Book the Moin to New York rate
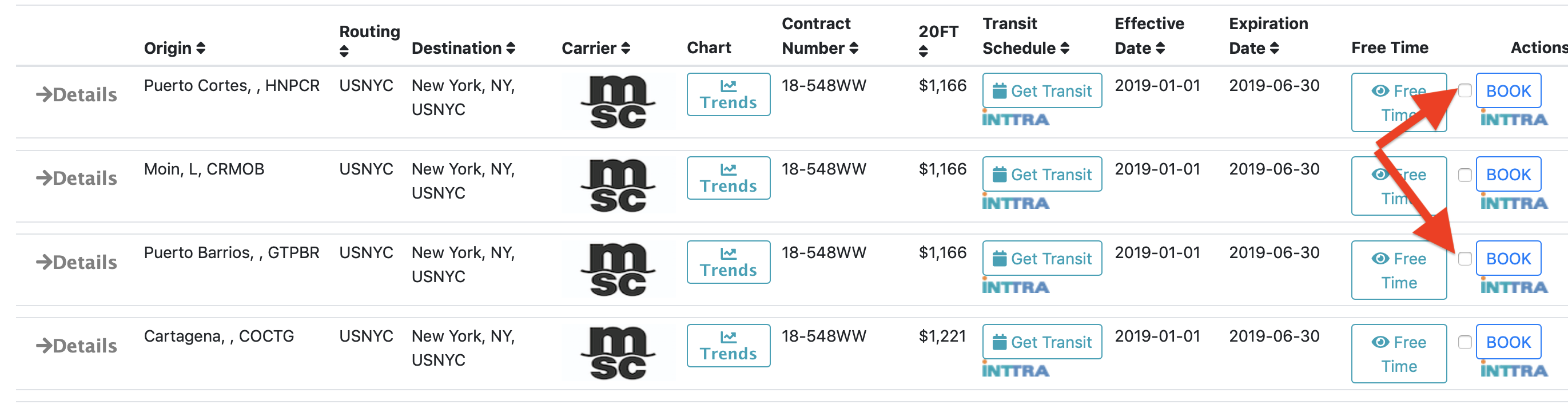Screen dimensions: 1568x404 [x=1508, y=175]
